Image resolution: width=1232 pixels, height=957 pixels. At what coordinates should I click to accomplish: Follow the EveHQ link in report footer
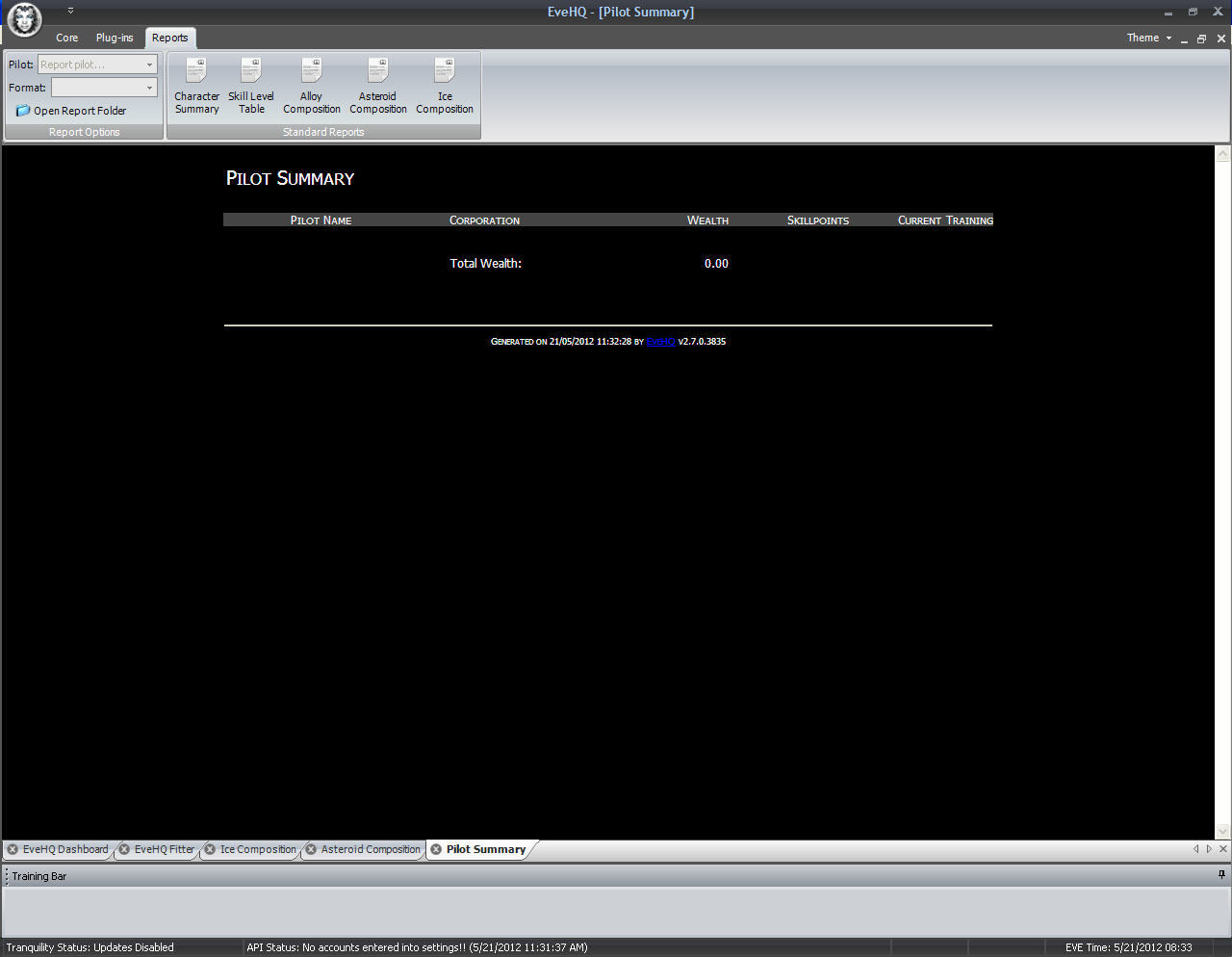pos(660,342)
